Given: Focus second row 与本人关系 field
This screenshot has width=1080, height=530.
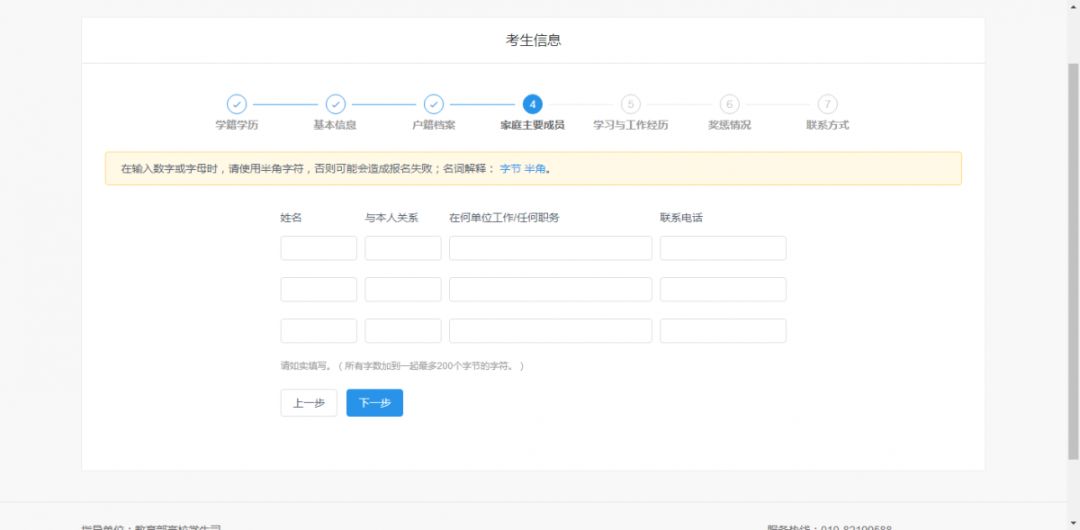Looking at the screenshot, I should (403, 289).
